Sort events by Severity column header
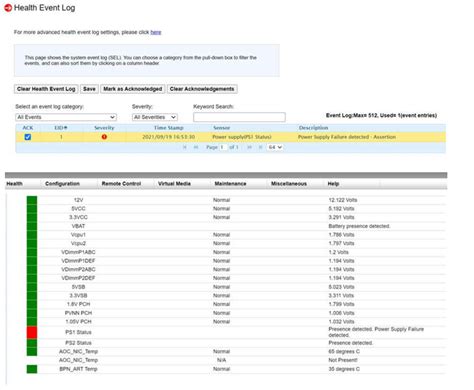This screenshot has height=390, width=474. pyautogui.click(x=104, y=128)
